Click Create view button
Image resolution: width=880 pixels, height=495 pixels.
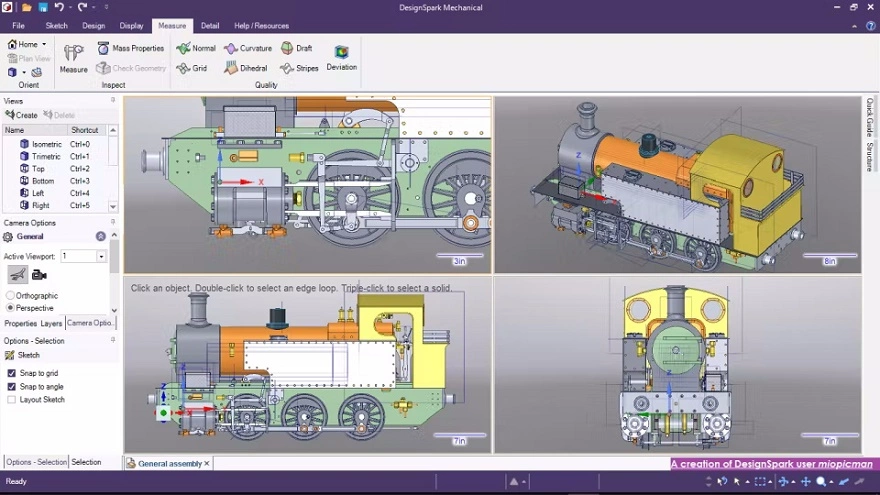(x=21, y=115)
